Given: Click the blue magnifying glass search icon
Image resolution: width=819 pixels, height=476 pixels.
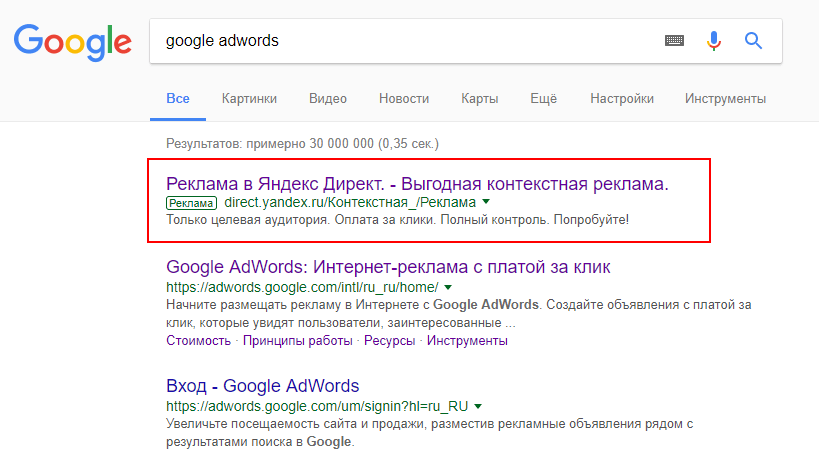Looking at the screenshot, I should (x=753, y=40).
